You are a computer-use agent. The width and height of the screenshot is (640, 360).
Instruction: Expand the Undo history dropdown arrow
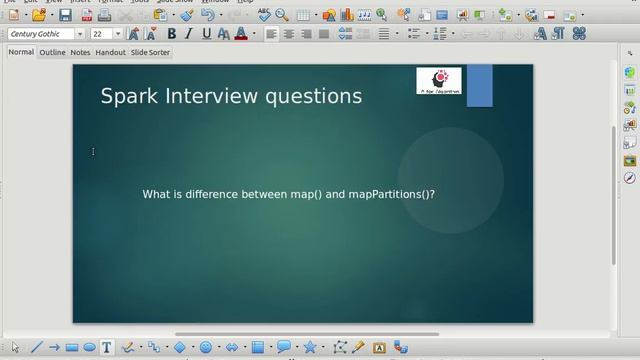[x=221, y=15]
